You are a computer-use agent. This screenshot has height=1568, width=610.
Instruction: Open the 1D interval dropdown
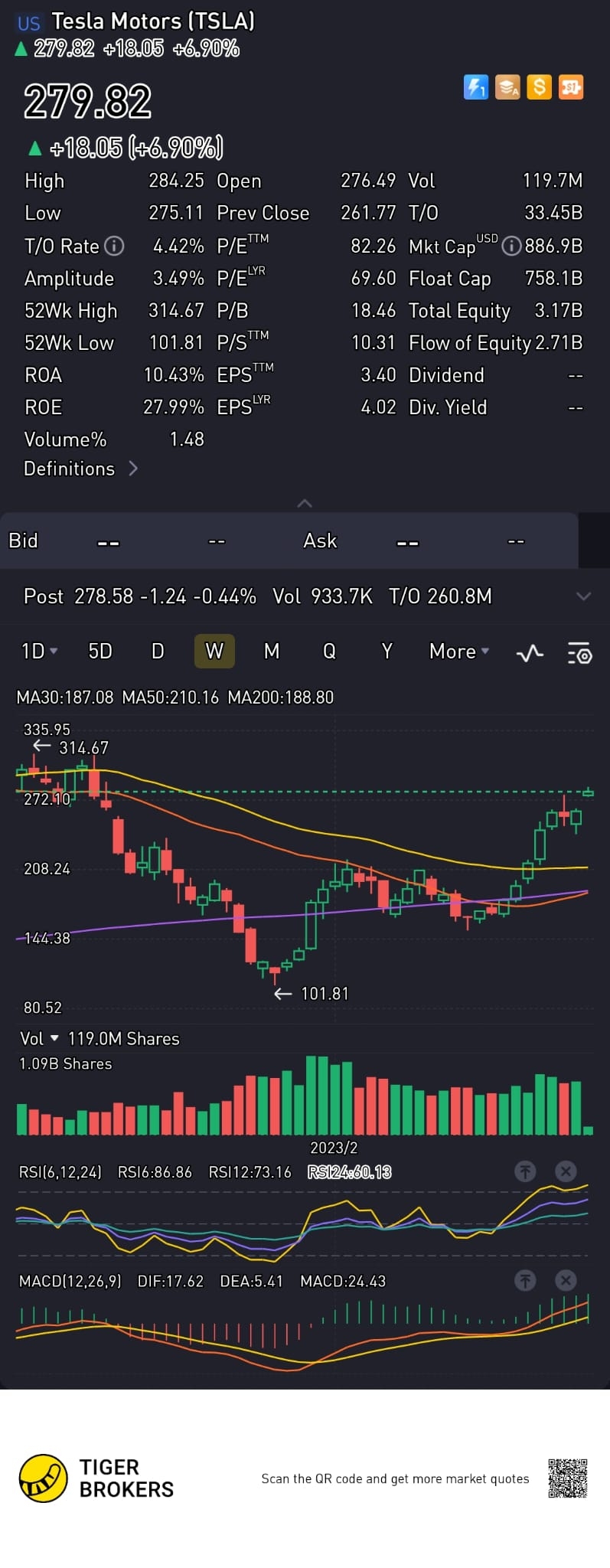pyautogui.click(x=39, y=651)
